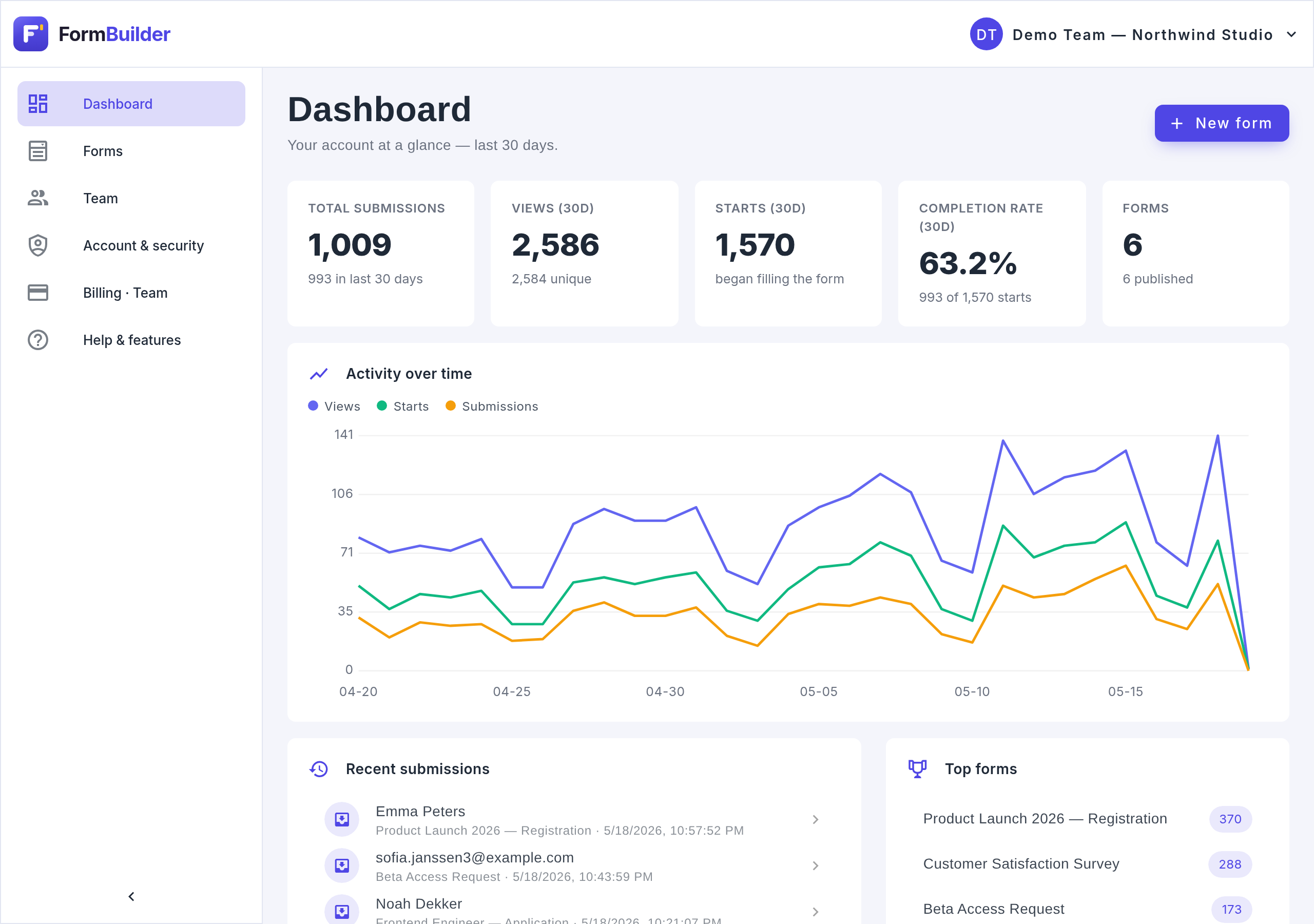Click the sofia.janssen3@example.com submission name
The width and height of the screenshot is (1314, 924).
pyautogui.click(x=474, y=858)
